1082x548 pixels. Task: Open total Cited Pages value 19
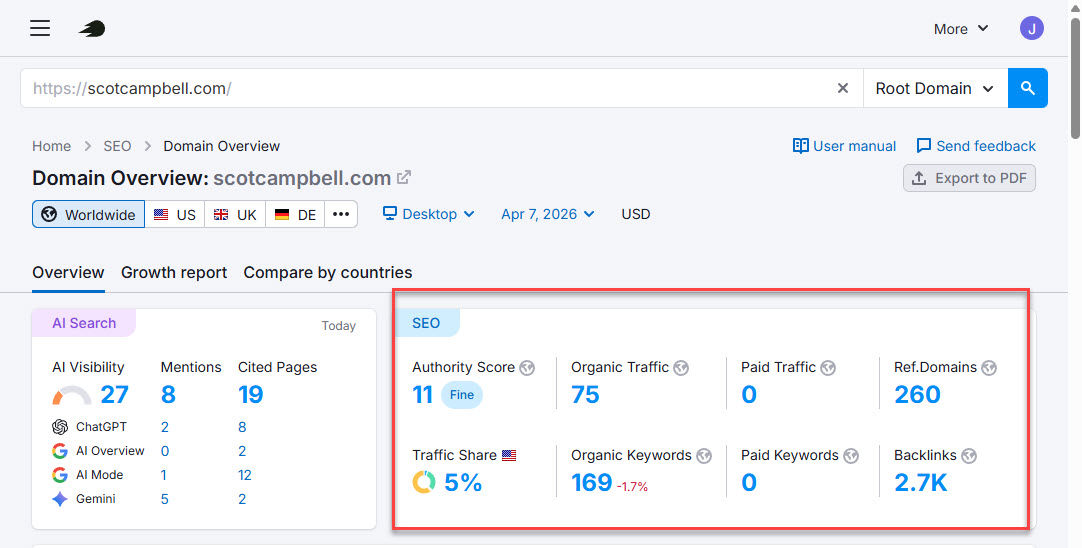pos(250,395)
